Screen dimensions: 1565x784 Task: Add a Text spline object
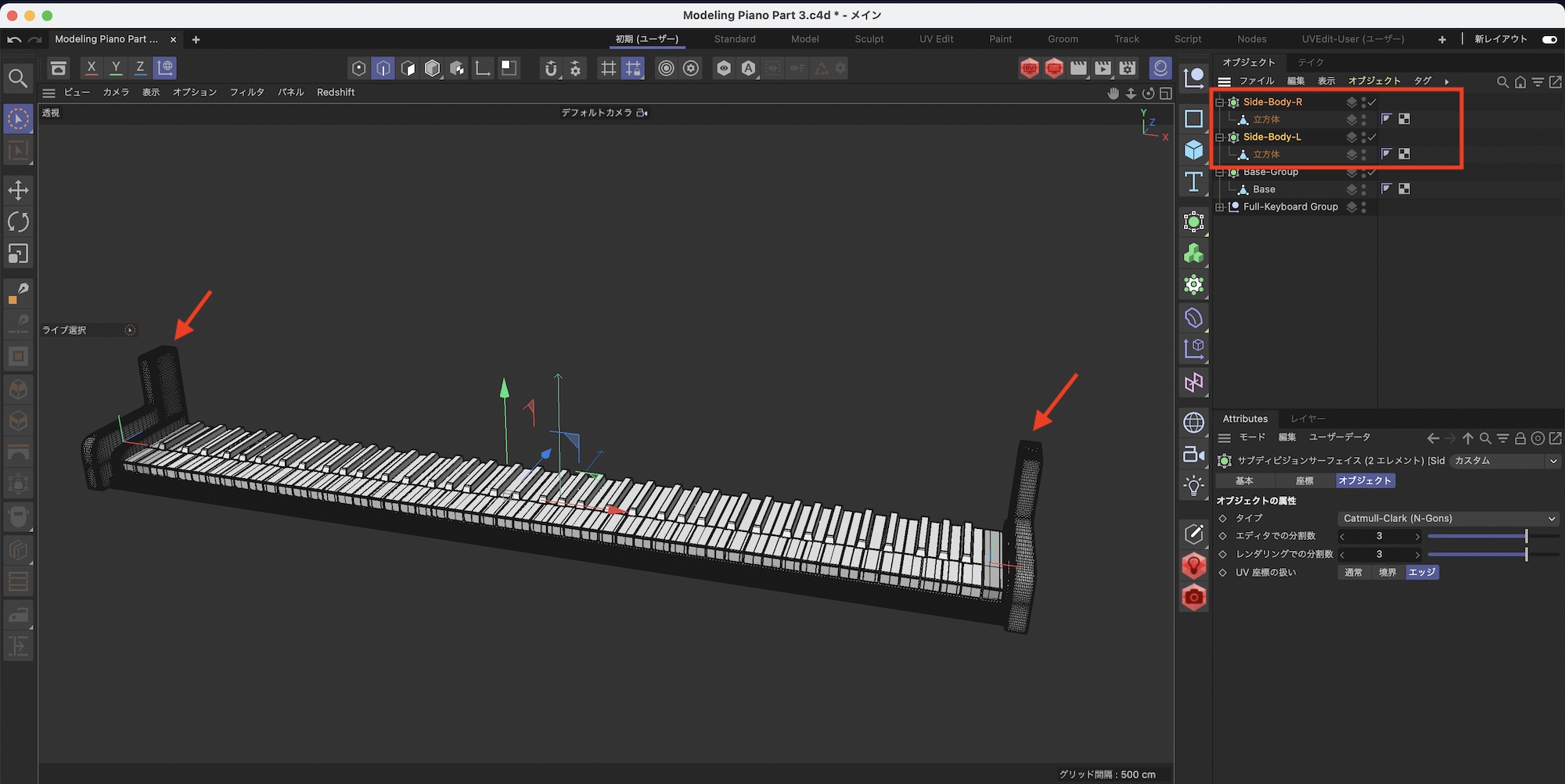[1193, 182]
